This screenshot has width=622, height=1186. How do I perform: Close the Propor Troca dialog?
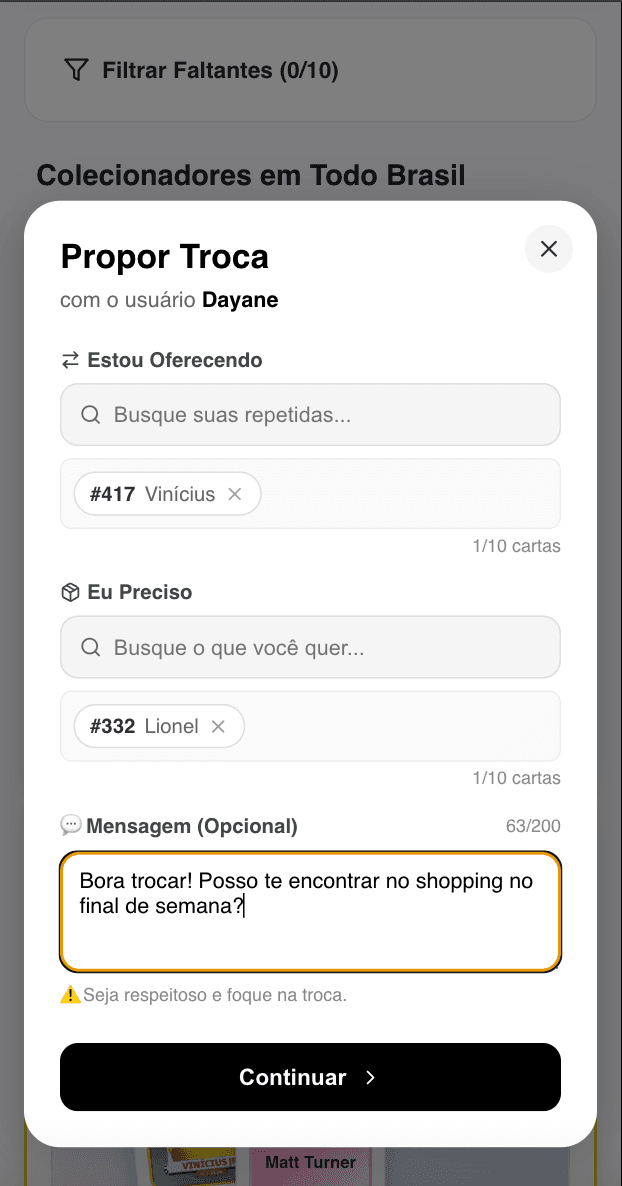tap(549, 249)
